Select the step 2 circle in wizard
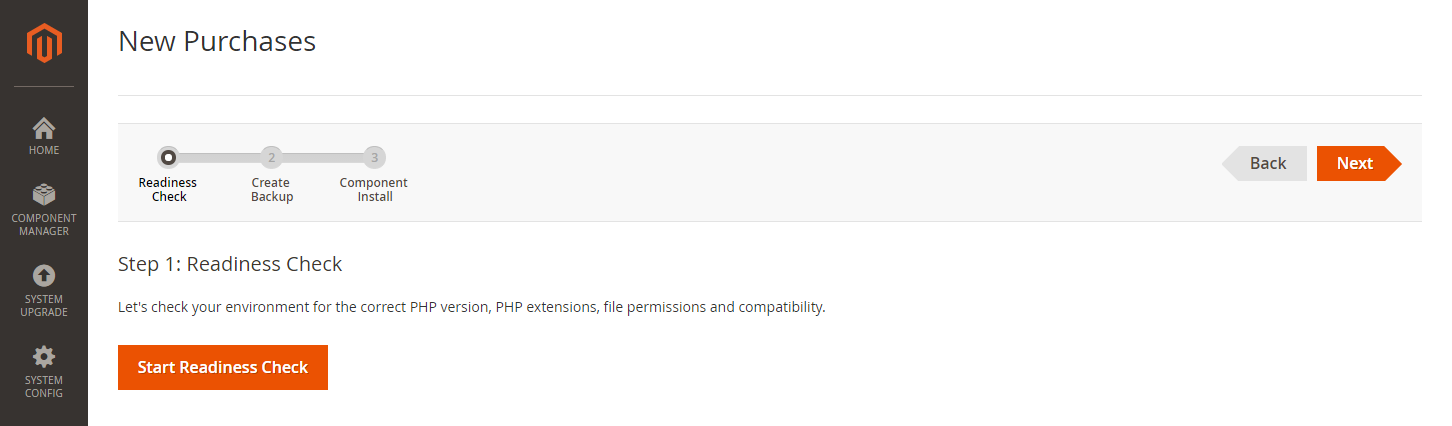 pos(271,157)
